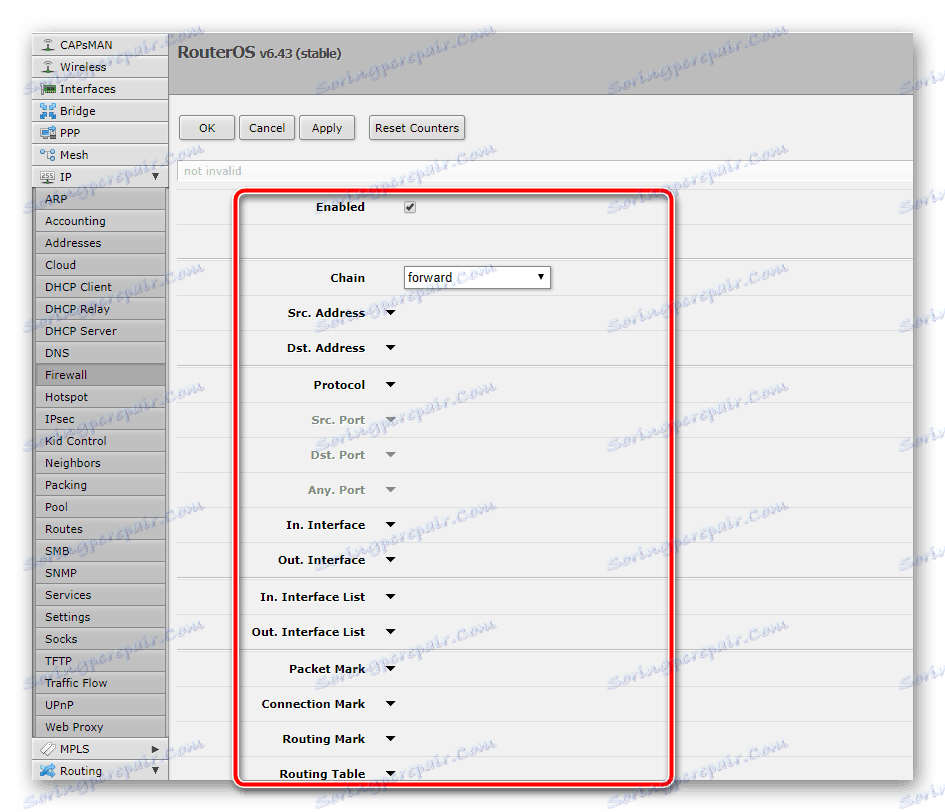Click the Mesh icon in sidebar
Screen dimensions: 945x812
48,155
